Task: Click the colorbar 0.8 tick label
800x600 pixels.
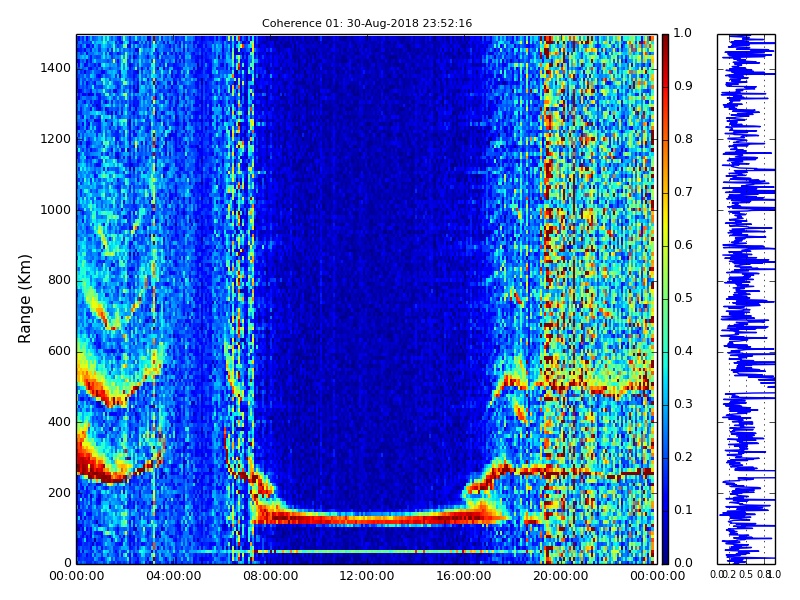Action: (x=683, y=139)
